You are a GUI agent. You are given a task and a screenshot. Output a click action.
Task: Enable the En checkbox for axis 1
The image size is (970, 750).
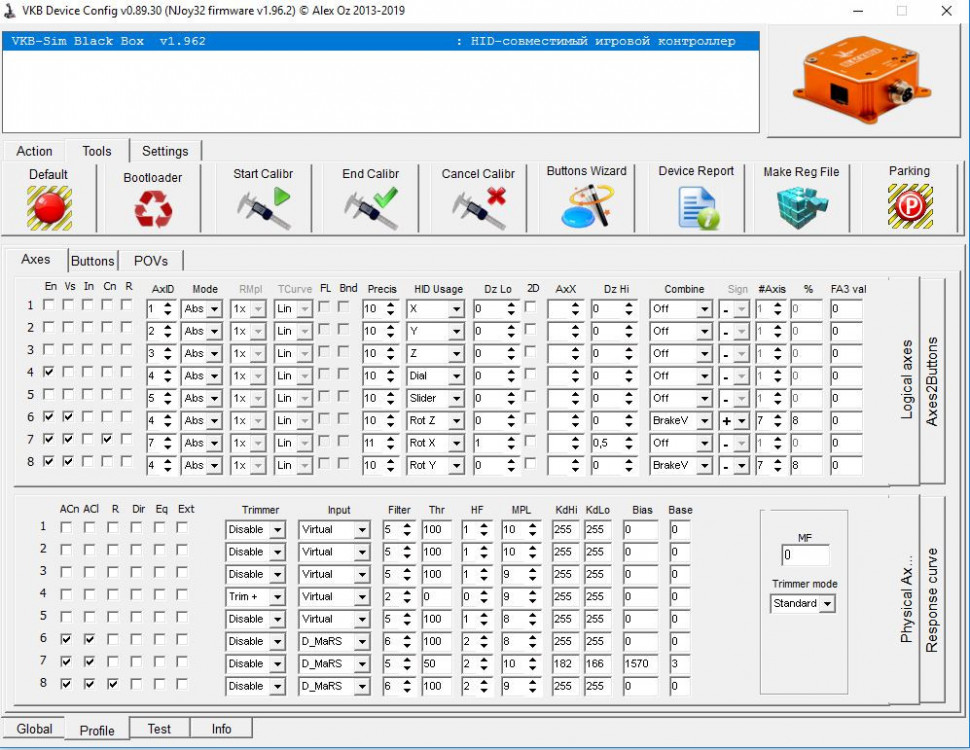point(49,306)
